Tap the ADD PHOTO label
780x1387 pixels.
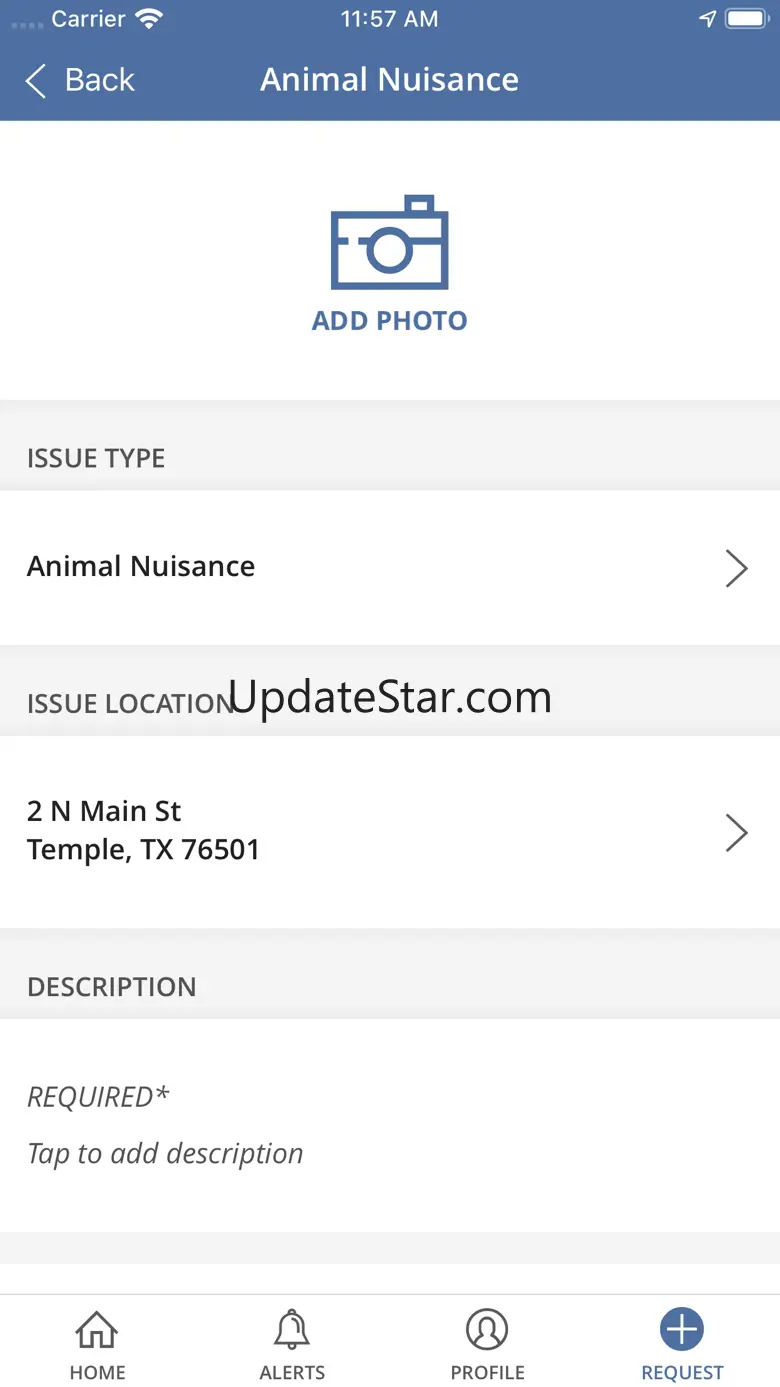pyautogui.click(x=389, y=321)
